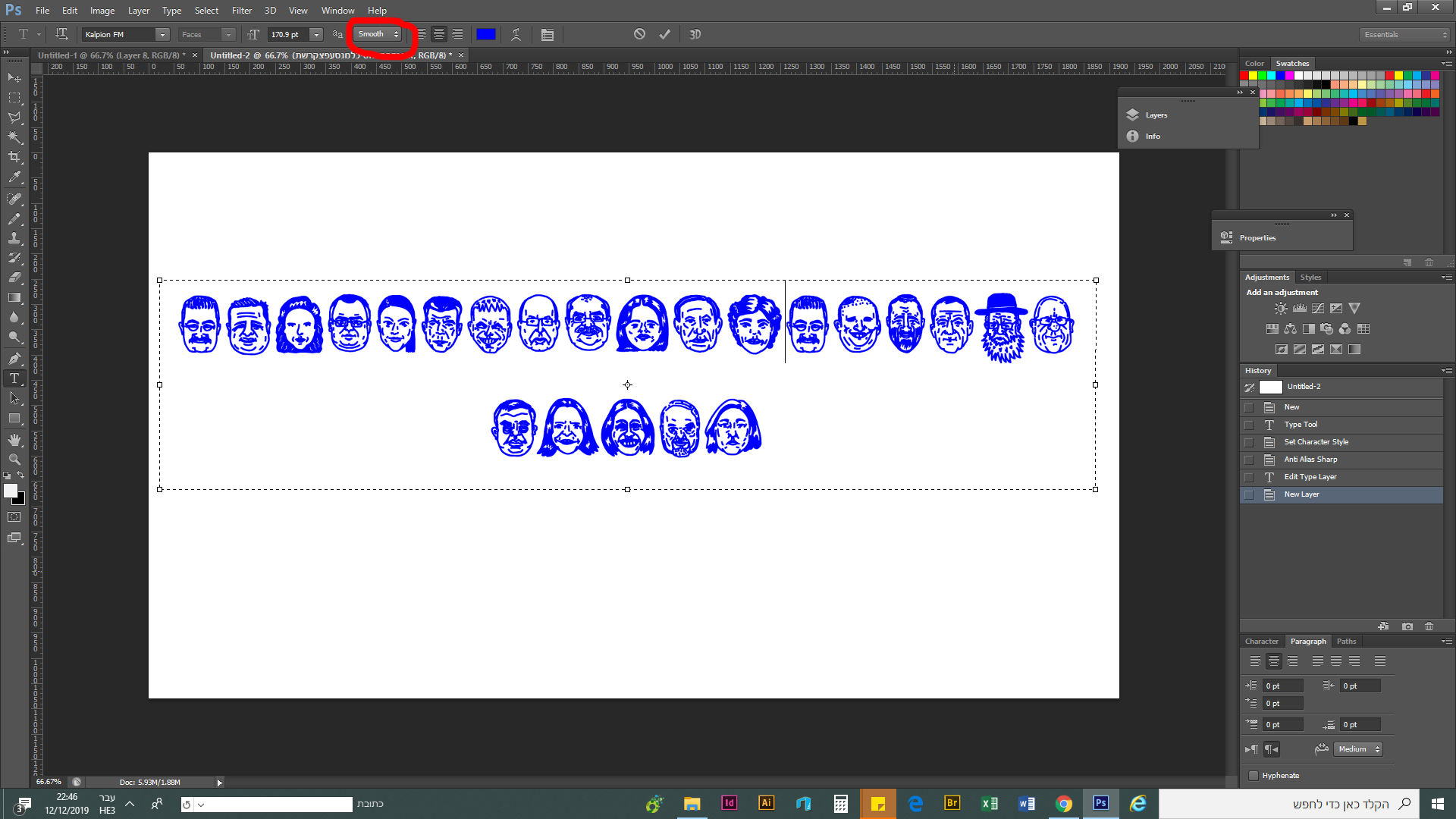Open the Essentials workspace dropdown
The image size is (1456, 819).
[1405, 34]
